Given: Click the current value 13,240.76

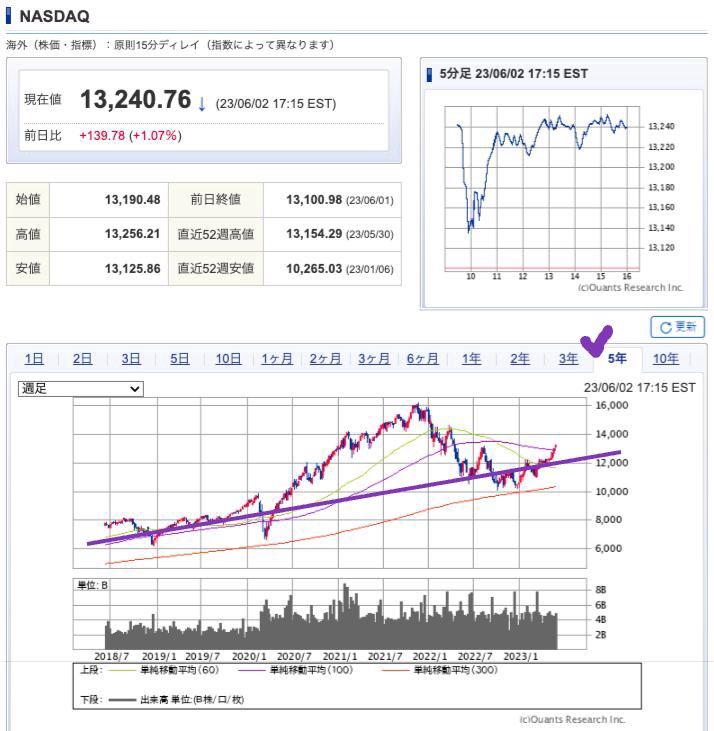Looking at the screenshot, I should tap(136, 99).
